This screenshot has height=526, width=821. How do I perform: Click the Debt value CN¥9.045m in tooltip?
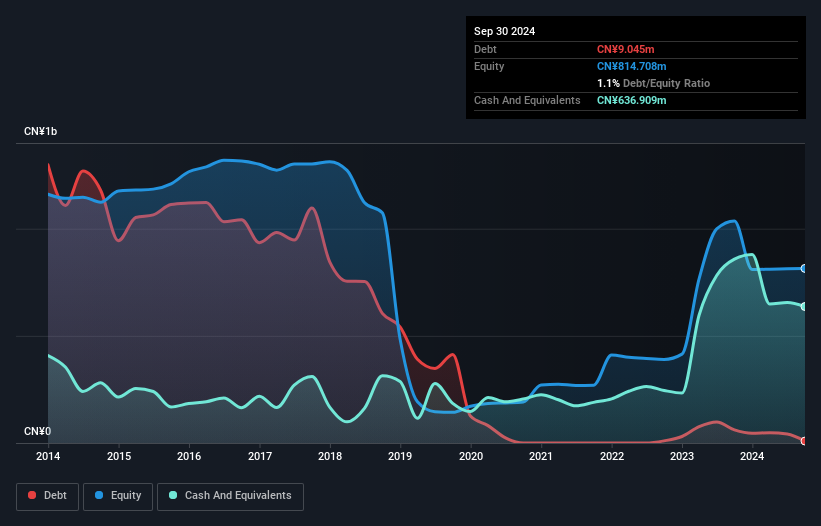point(626,49)
